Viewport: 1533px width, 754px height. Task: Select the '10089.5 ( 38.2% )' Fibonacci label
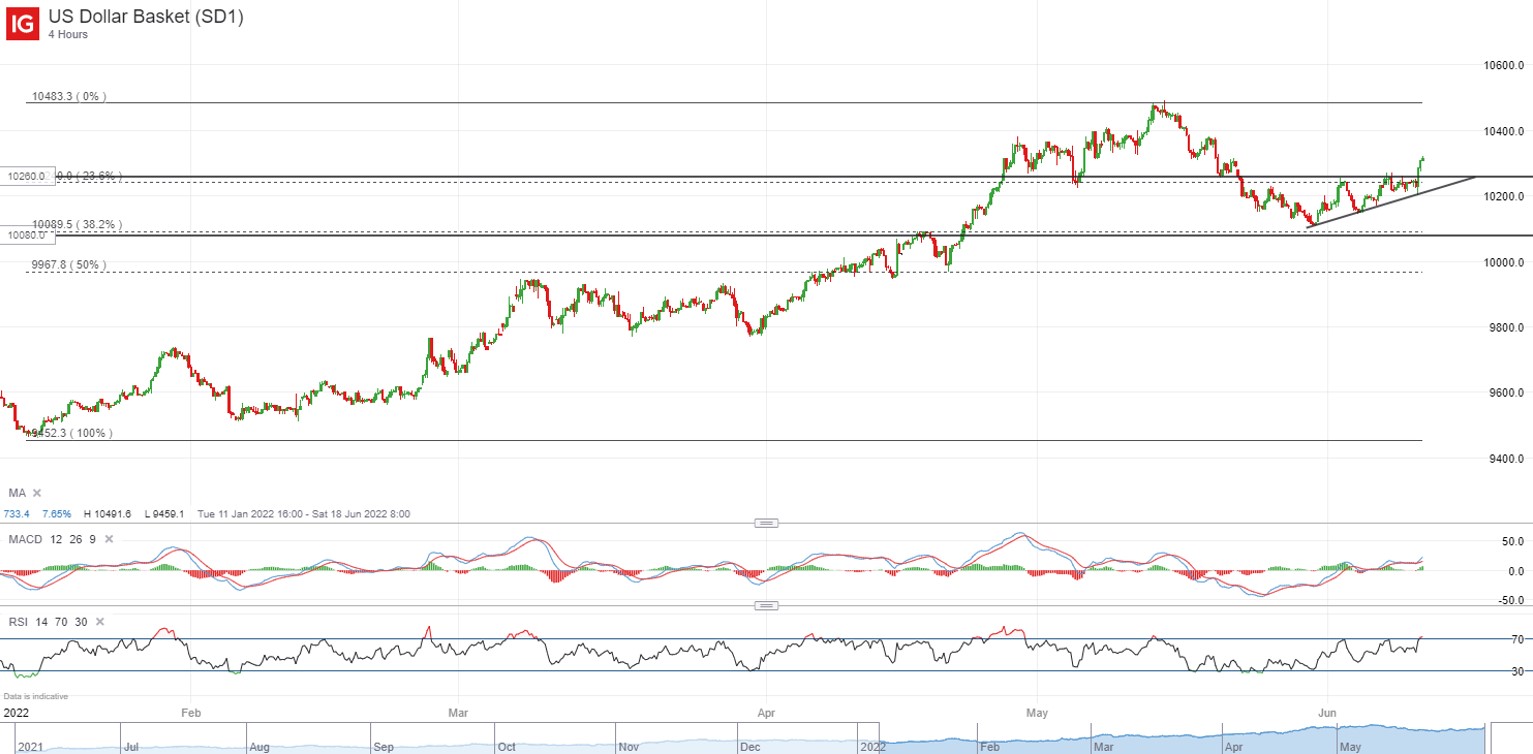[x=76, y=225]
